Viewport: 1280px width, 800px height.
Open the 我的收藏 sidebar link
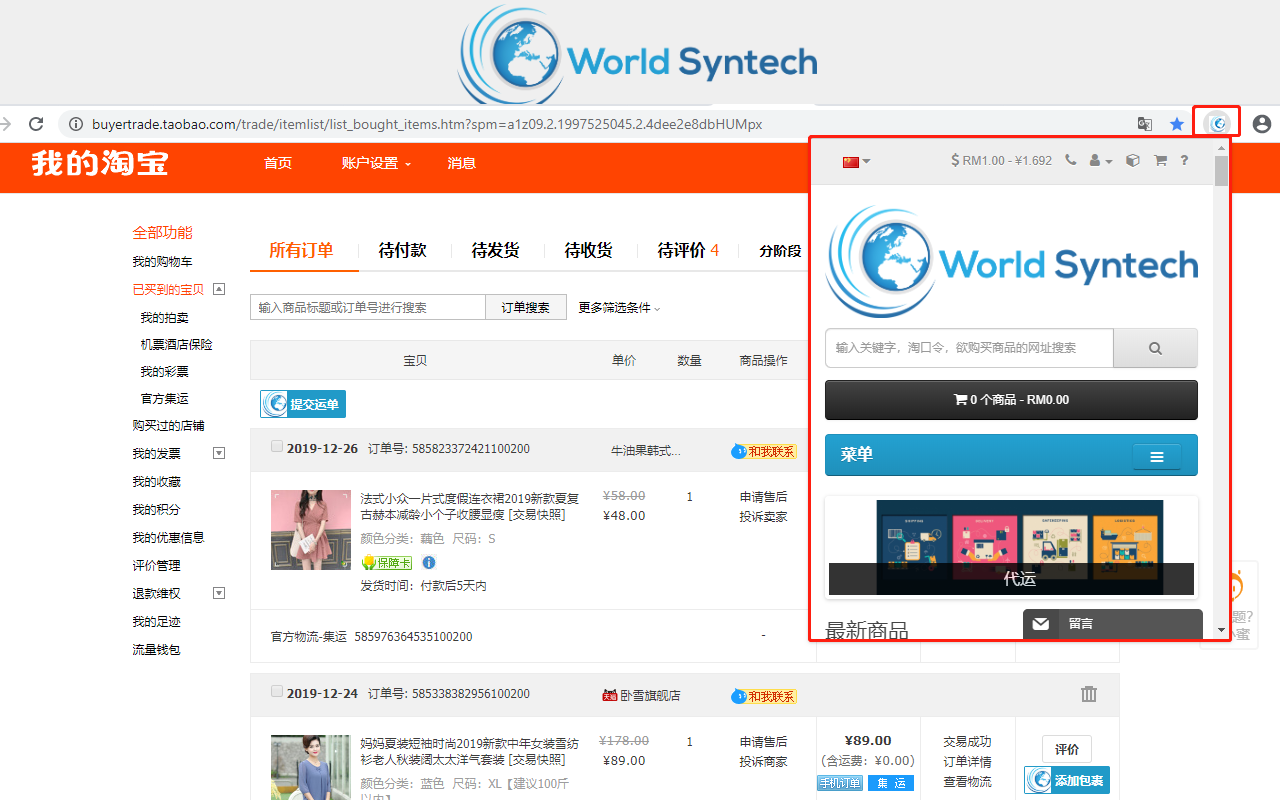tap(156, 481)
